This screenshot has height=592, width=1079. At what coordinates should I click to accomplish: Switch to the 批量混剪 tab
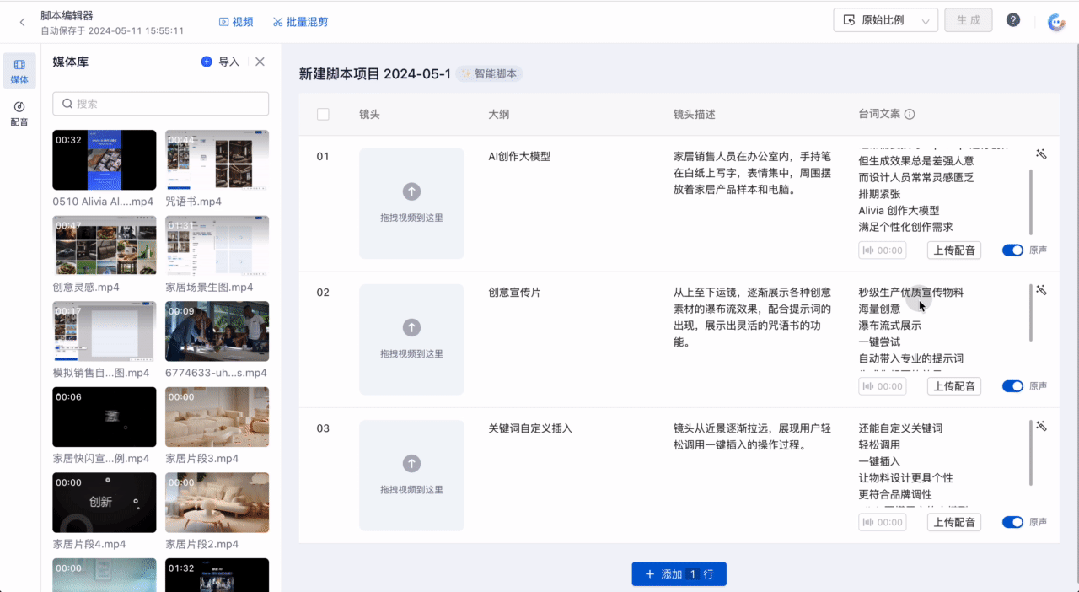point(300,22)
